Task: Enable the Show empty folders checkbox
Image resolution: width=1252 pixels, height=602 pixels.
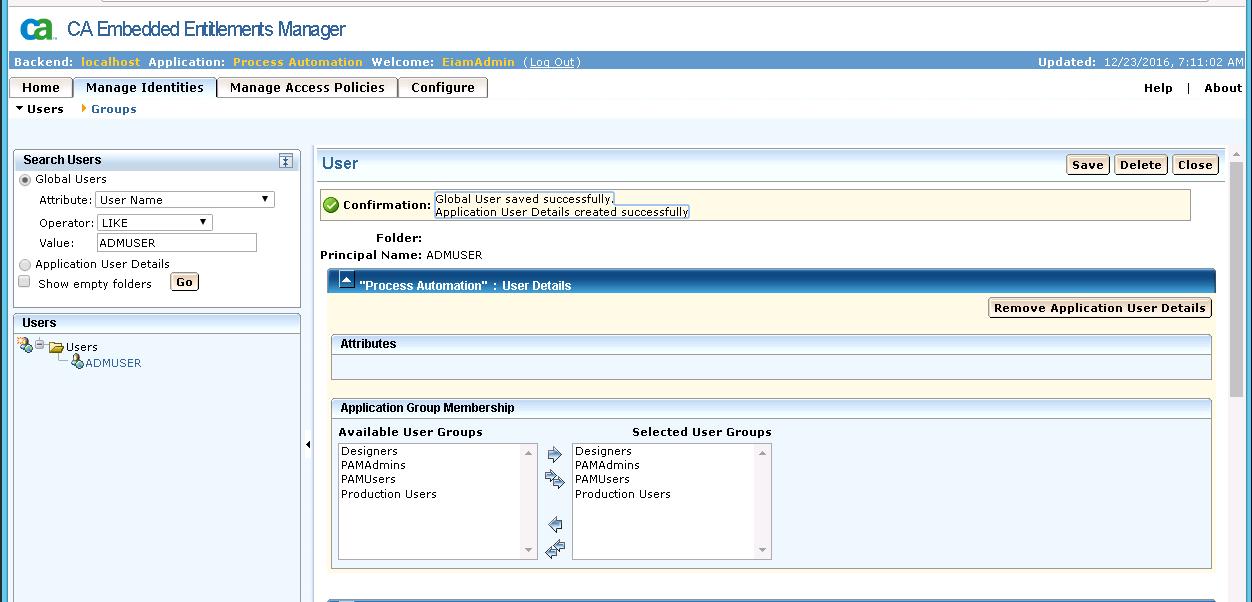Action: 25,283
